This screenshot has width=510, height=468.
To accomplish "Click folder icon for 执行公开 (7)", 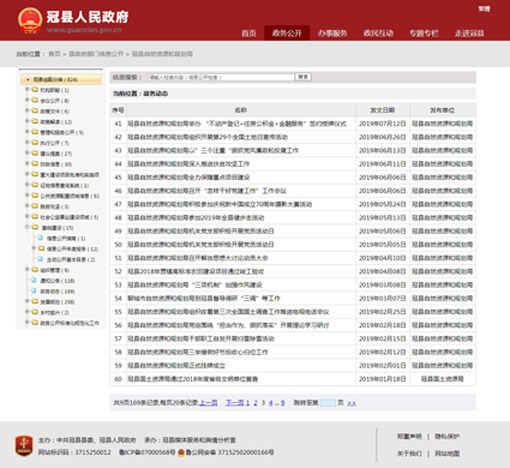I will point(35,143).
